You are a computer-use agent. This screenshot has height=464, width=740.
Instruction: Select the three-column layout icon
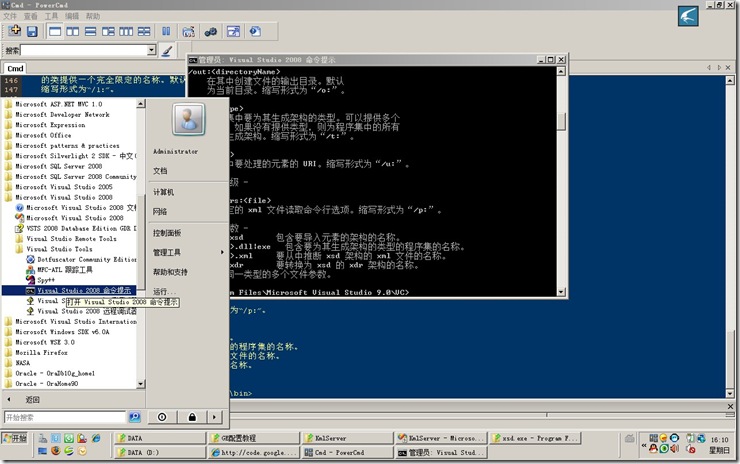(126, 32)
